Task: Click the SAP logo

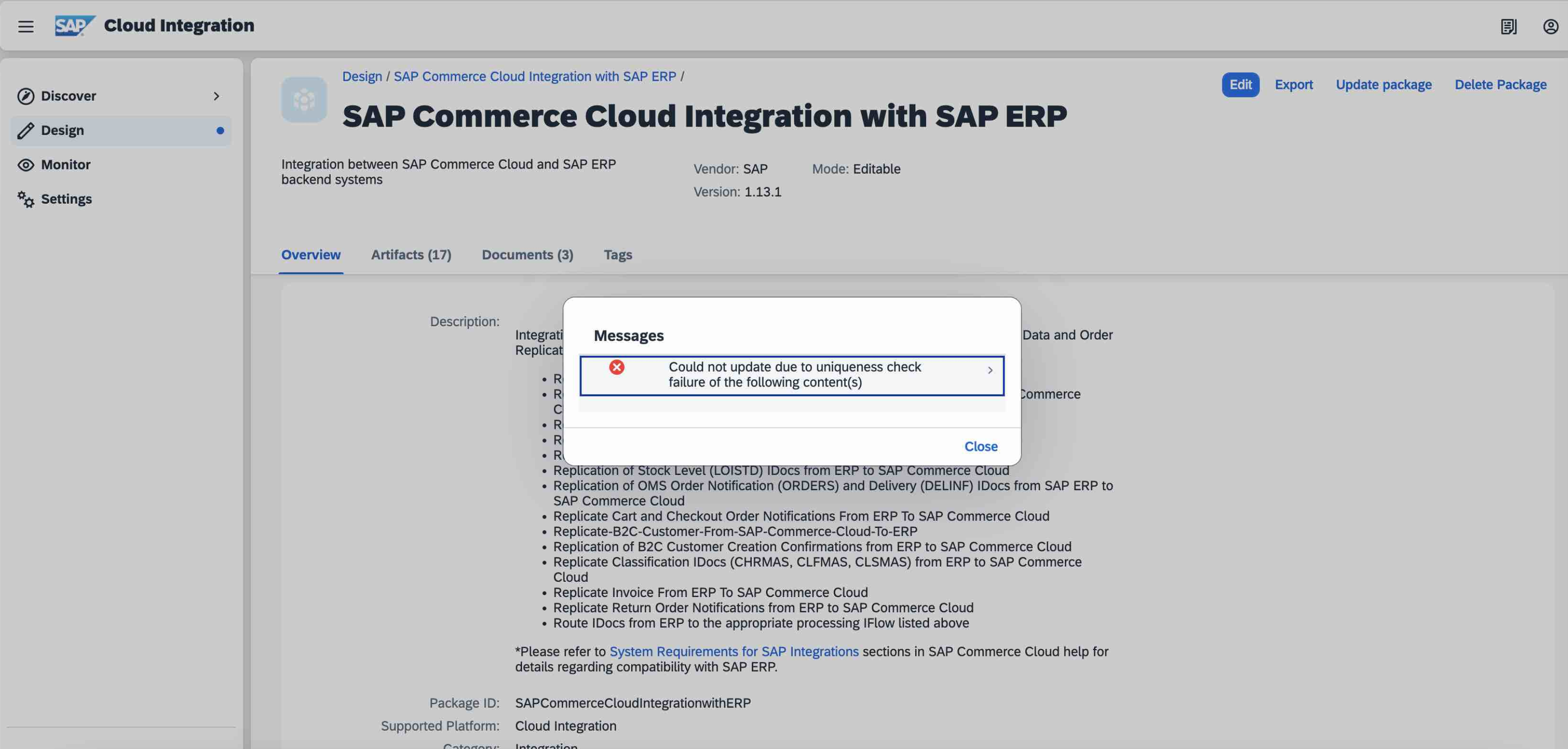Action: tap(75, 26)
